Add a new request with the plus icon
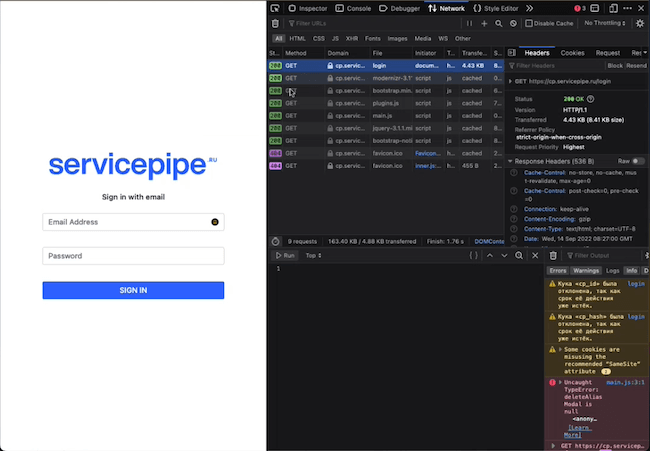The height and width of the screenshot is (451, 650). tap(484, 24)
